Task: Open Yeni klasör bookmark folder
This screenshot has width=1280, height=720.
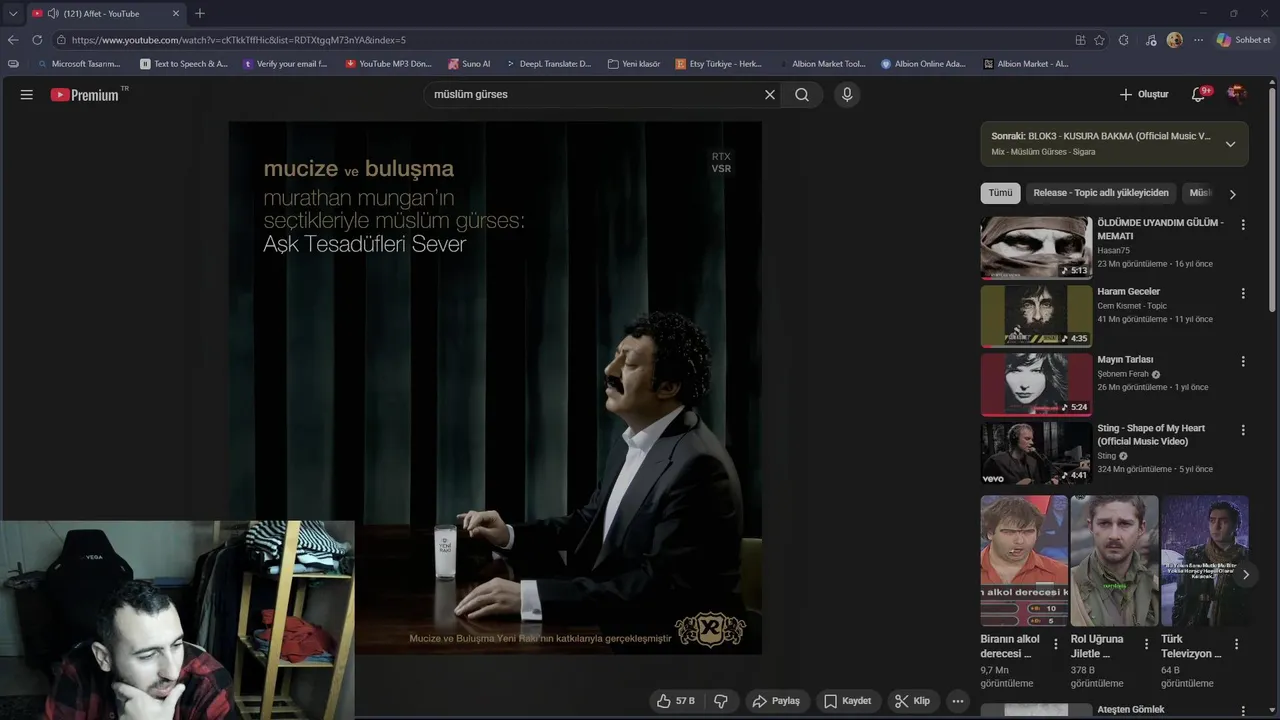Action: (634, 64)
